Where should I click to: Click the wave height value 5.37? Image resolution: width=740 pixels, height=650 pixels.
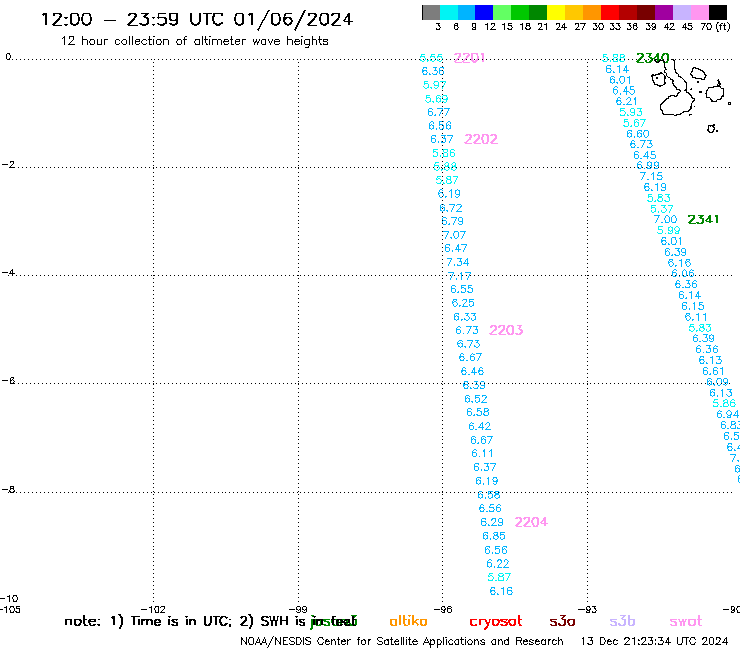(662, 209)
